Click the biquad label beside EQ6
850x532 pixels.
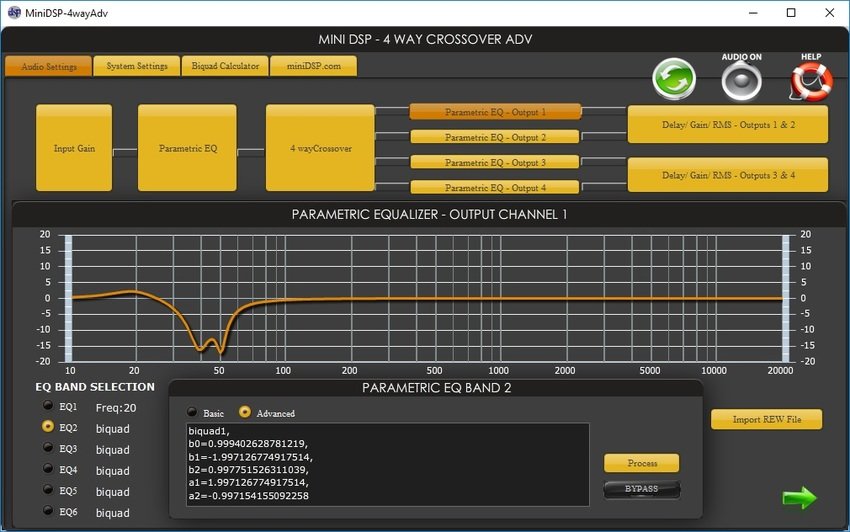pos(113,513)
